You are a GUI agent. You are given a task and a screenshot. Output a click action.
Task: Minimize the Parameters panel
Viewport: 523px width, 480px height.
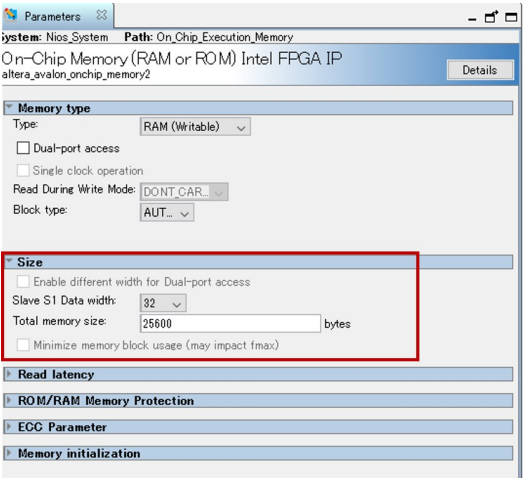point(472,19)
